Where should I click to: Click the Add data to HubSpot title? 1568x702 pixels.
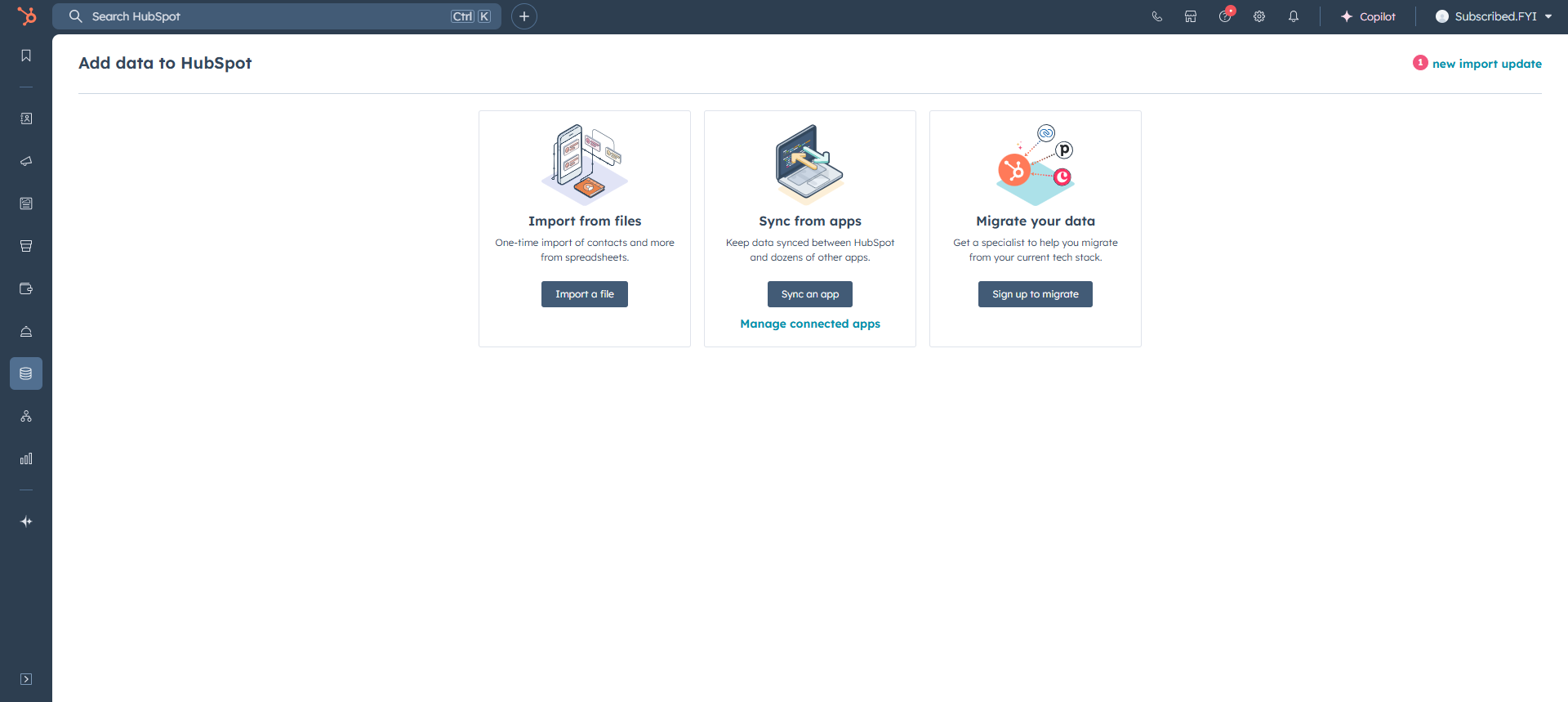pos(165,63)
